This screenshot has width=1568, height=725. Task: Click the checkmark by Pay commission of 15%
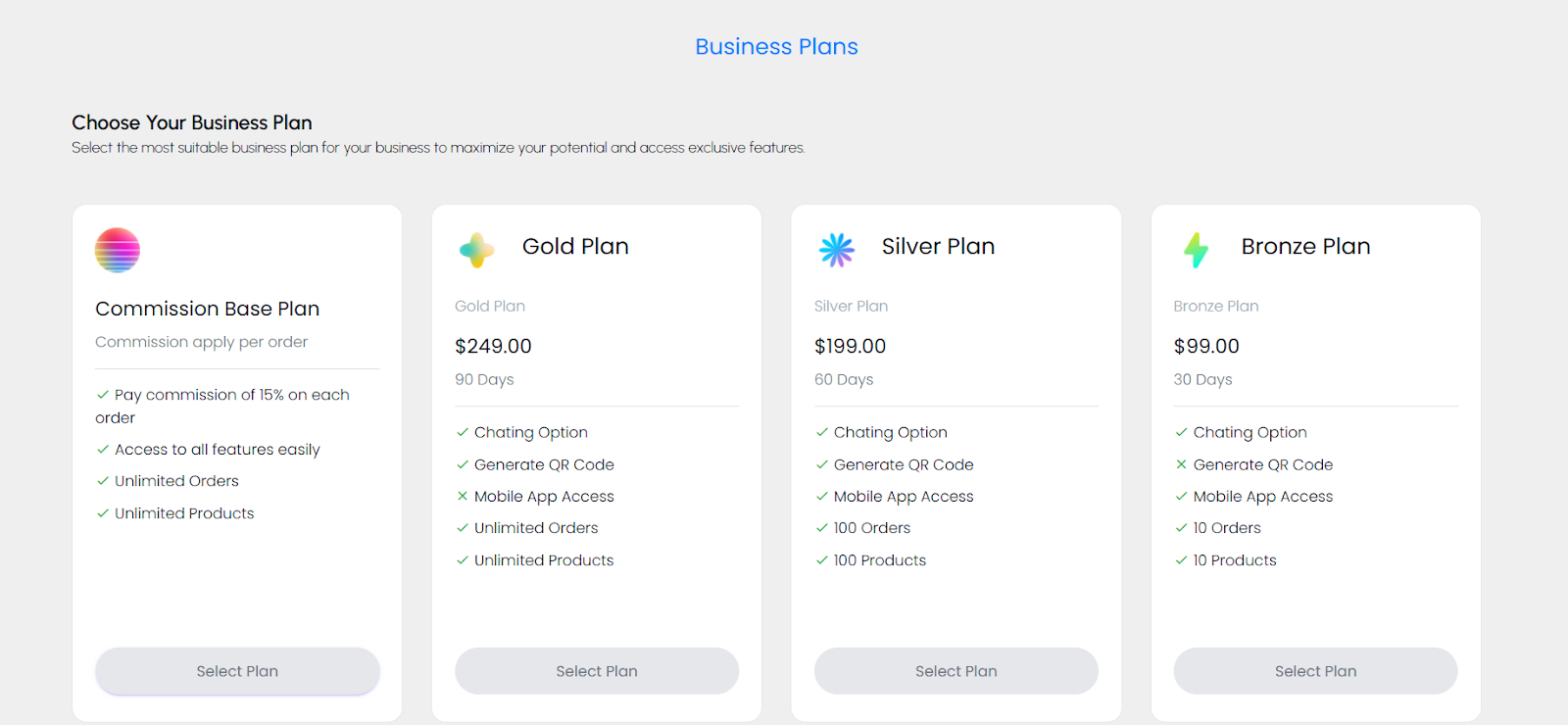tap(103, 395)
